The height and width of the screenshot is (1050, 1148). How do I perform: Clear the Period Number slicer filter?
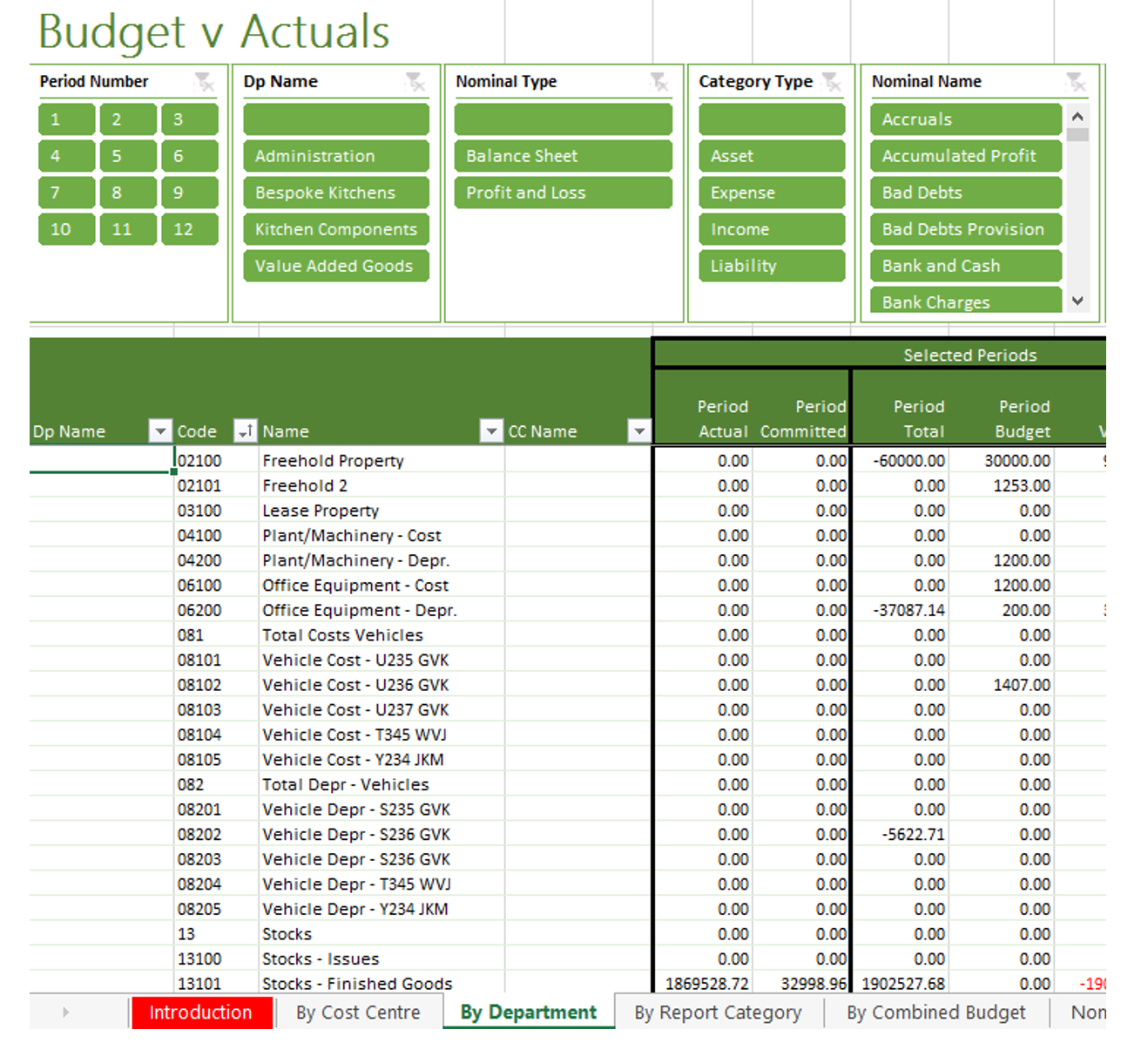click(204, 82)
